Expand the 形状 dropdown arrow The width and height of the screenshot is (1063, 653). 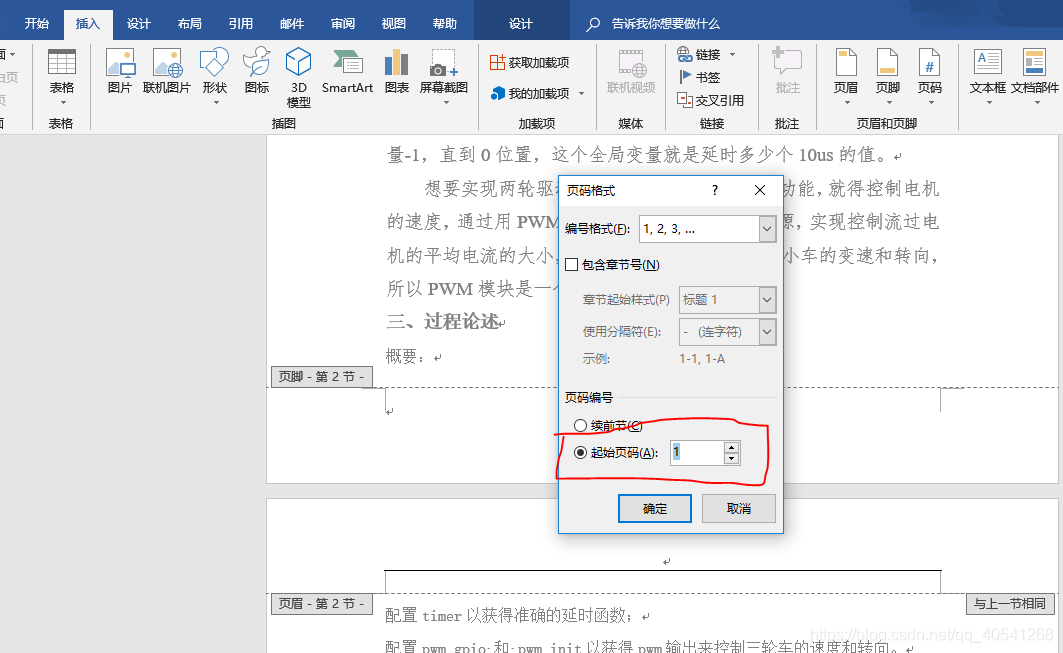(x=216, y=103)
